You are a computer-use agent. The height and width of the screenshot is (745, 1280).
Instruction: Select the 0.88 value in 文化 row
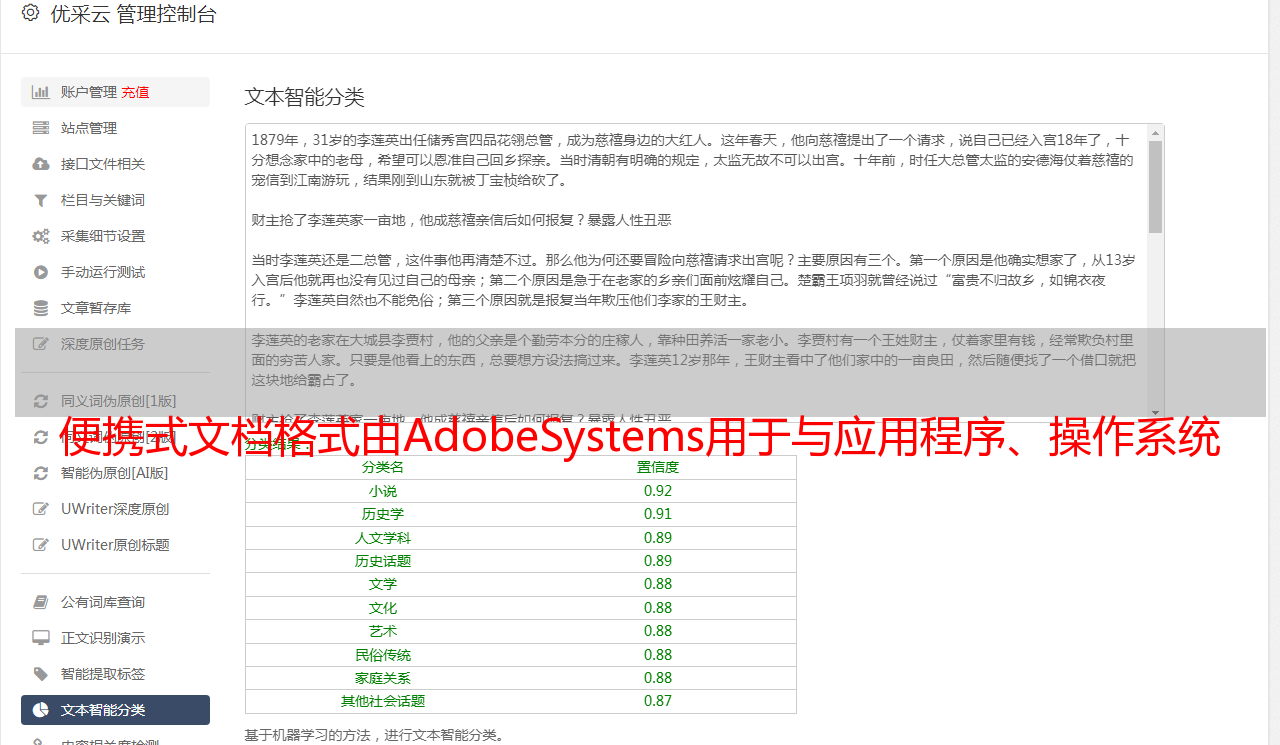pyautogui.click(x=658, y=608)
